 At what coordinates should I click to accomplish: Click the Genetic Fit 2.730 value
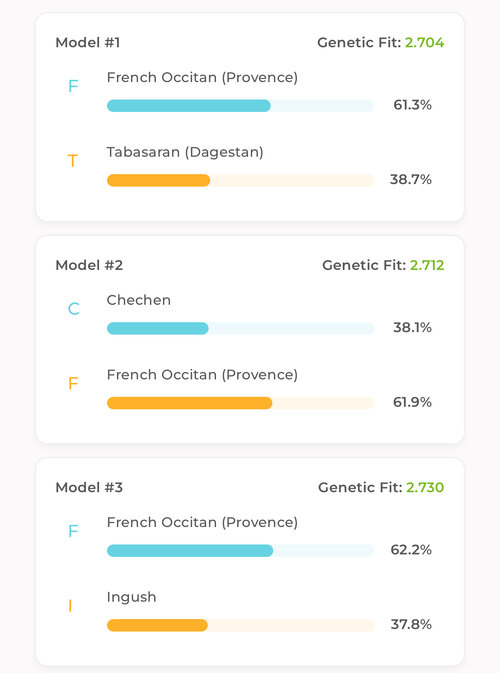[x=425, y=488]
